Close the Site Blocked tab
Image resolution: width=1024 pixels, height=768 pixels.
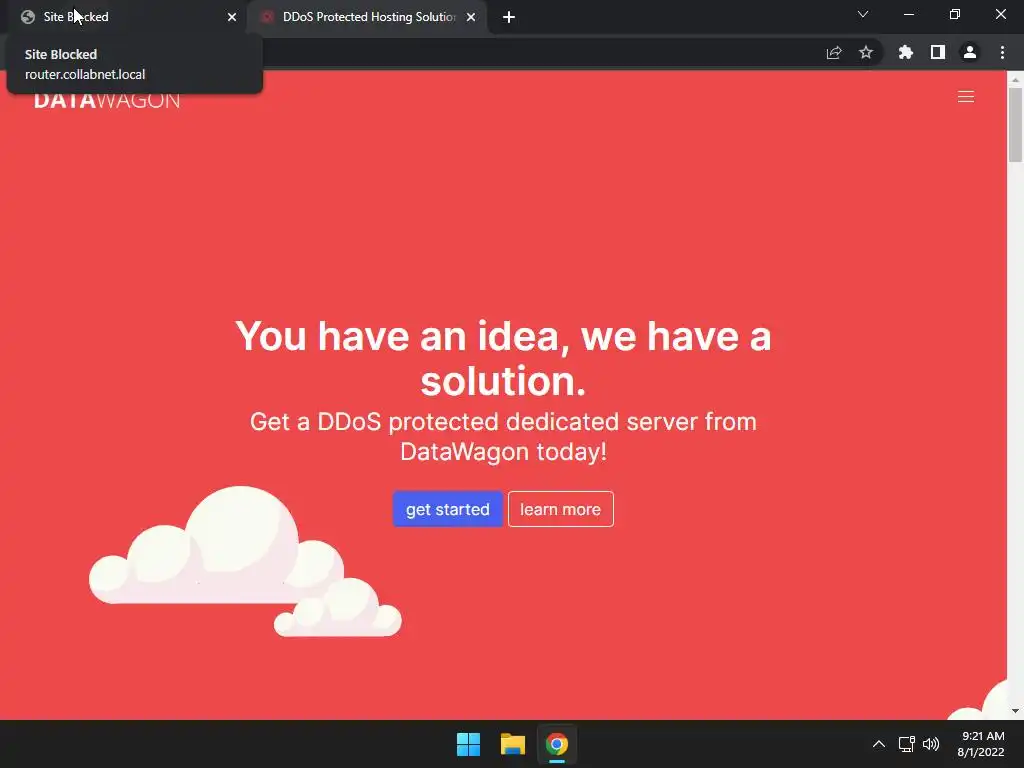click(x=232, y=17)
